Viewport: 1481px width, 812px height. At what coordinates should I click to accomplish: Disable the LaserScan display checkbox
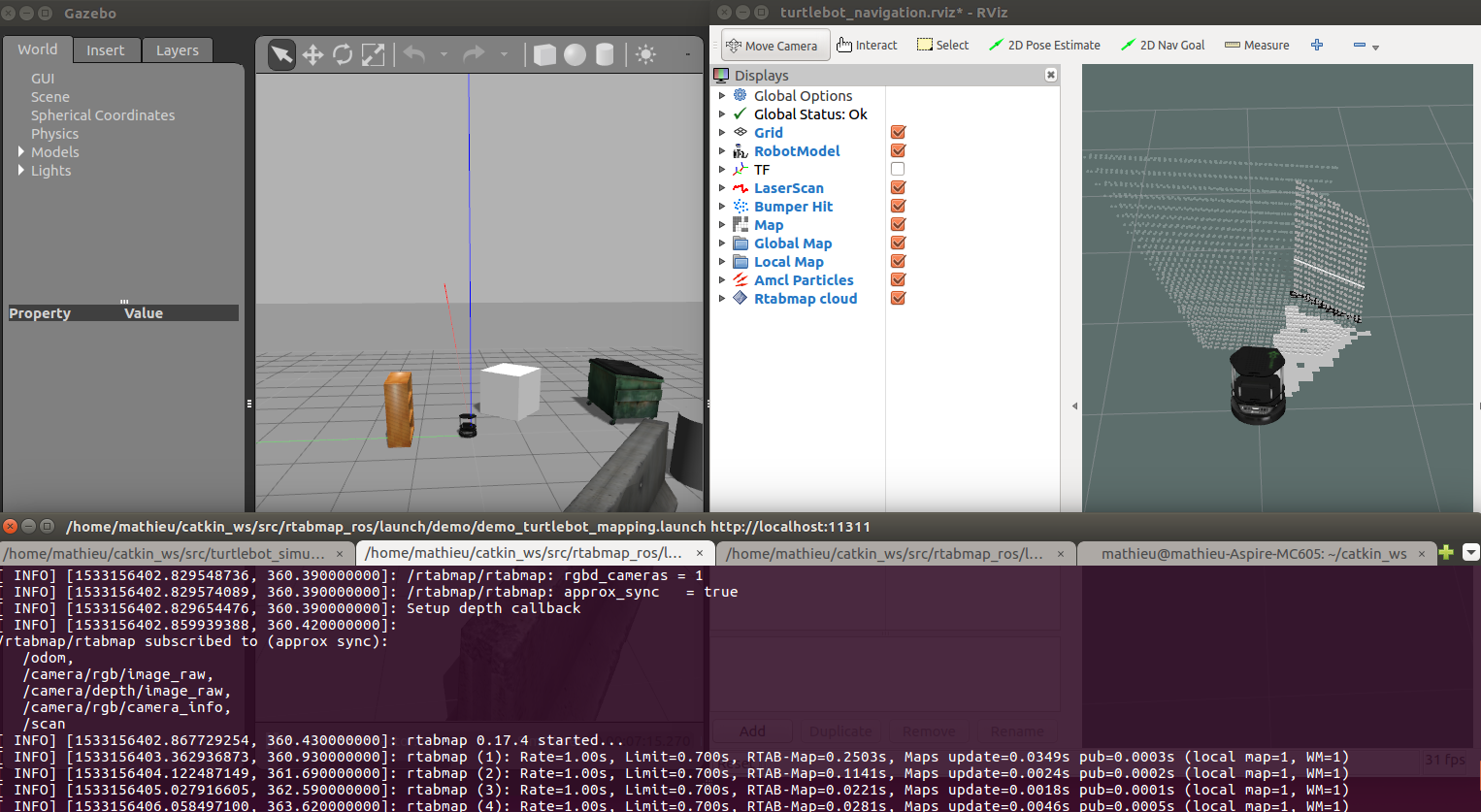click(898, 188)
